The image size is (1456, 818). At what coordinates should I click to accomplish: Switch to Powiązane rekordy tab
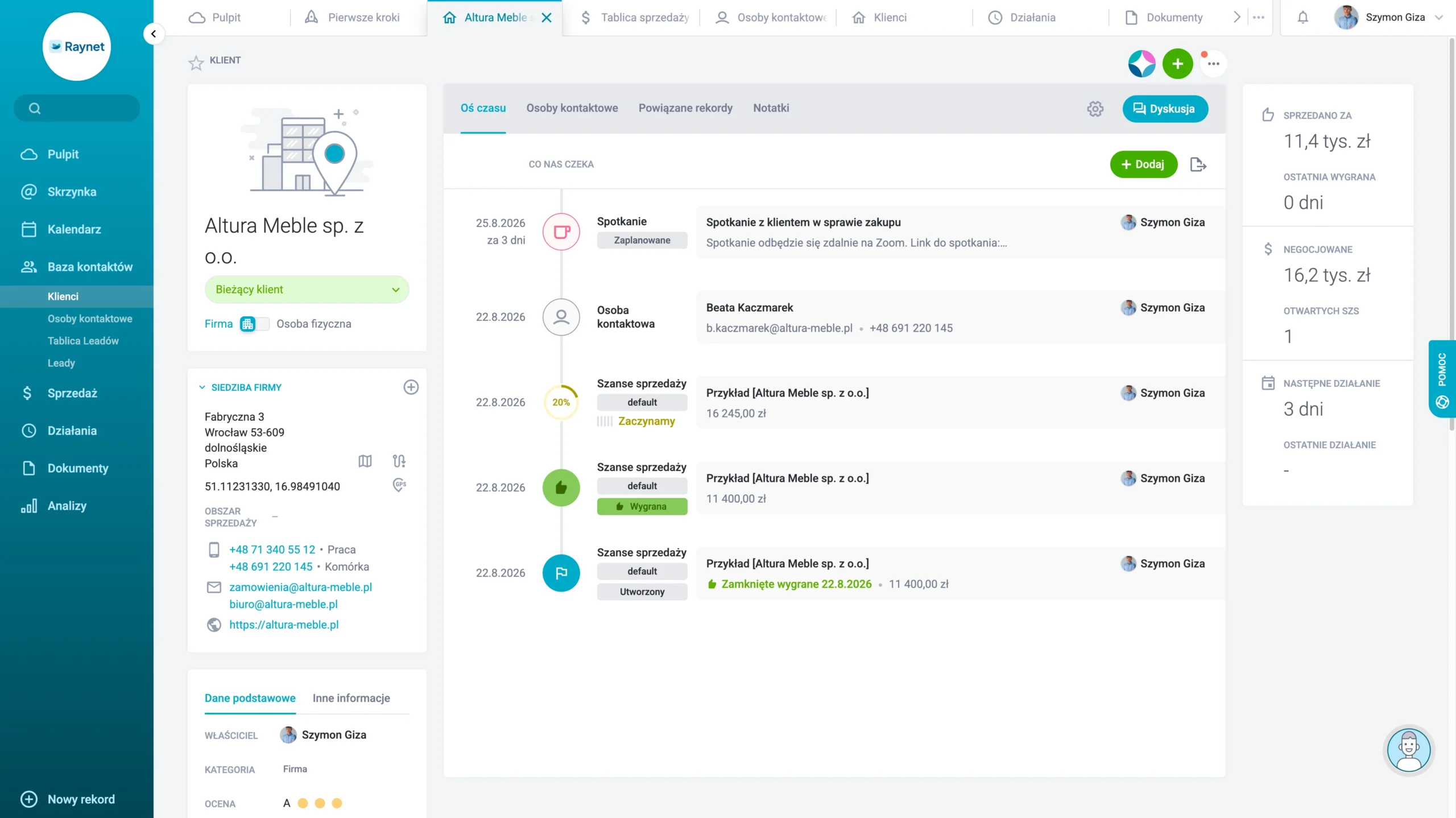[685, 108]
